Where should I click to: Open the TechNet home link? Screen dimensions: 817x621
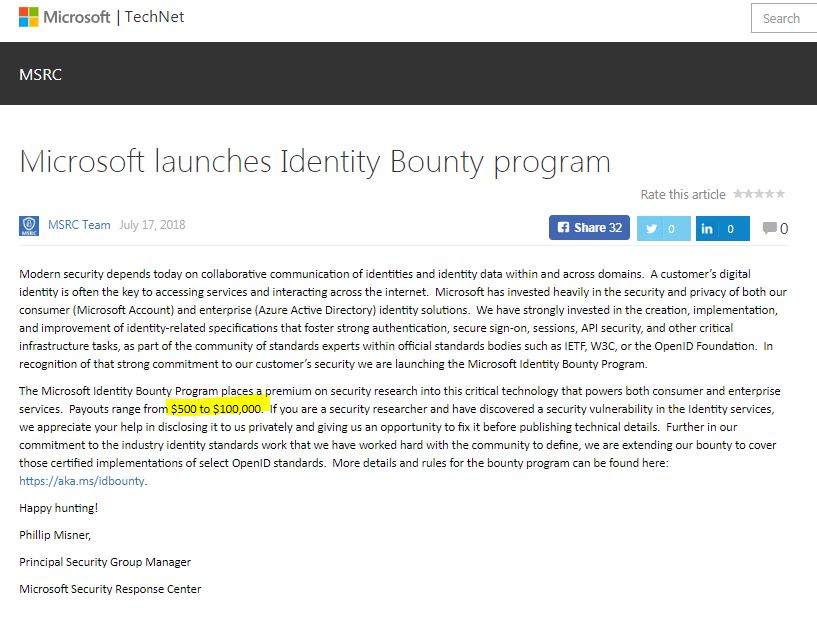(x=154, y=17)
